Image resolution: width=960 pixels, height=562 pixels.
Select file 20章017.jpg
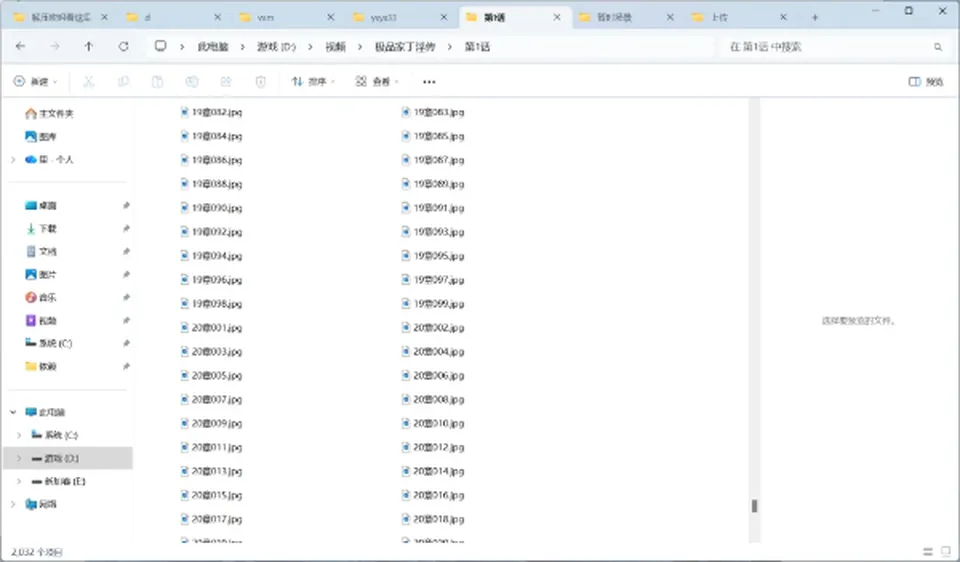coord(212,519)
